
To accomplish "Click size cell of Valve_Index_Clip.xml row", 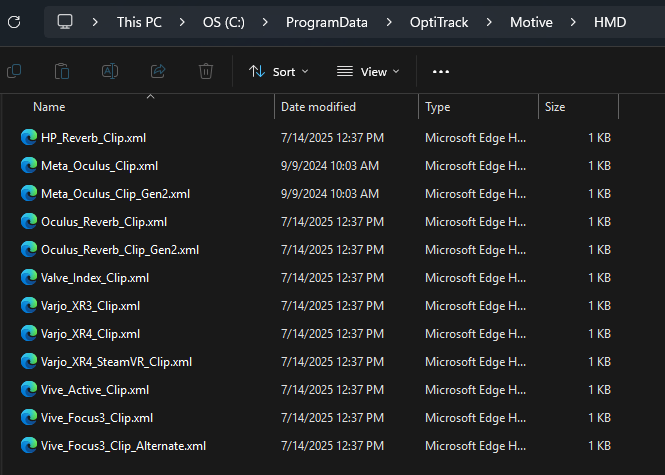I will [x=599, y=278].
